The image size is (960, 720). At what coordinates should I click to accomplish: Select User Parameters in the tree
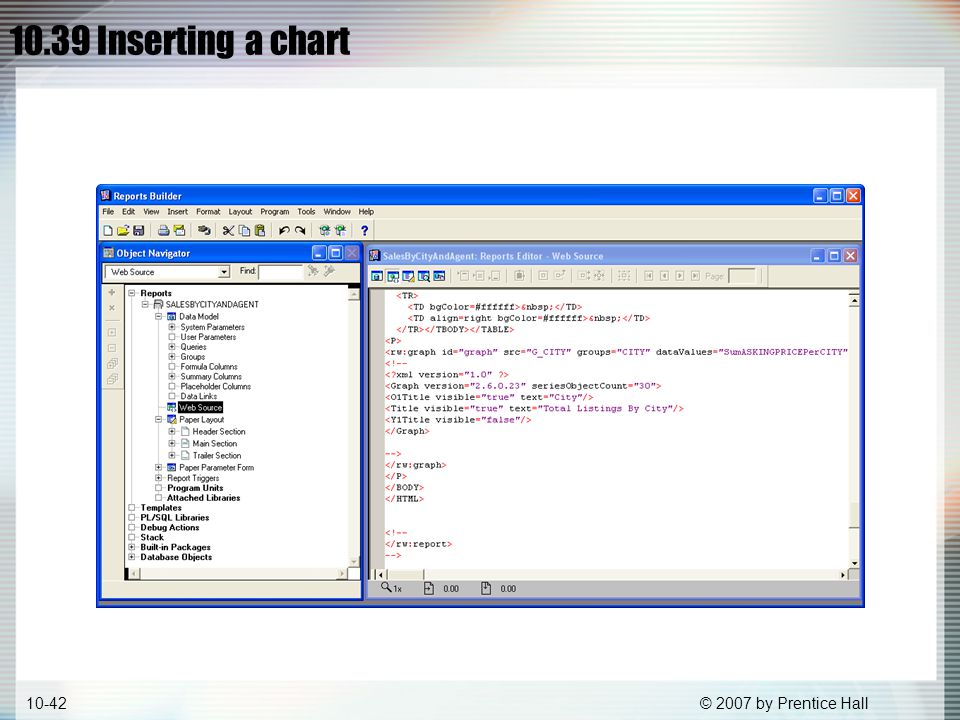point(208,337)
